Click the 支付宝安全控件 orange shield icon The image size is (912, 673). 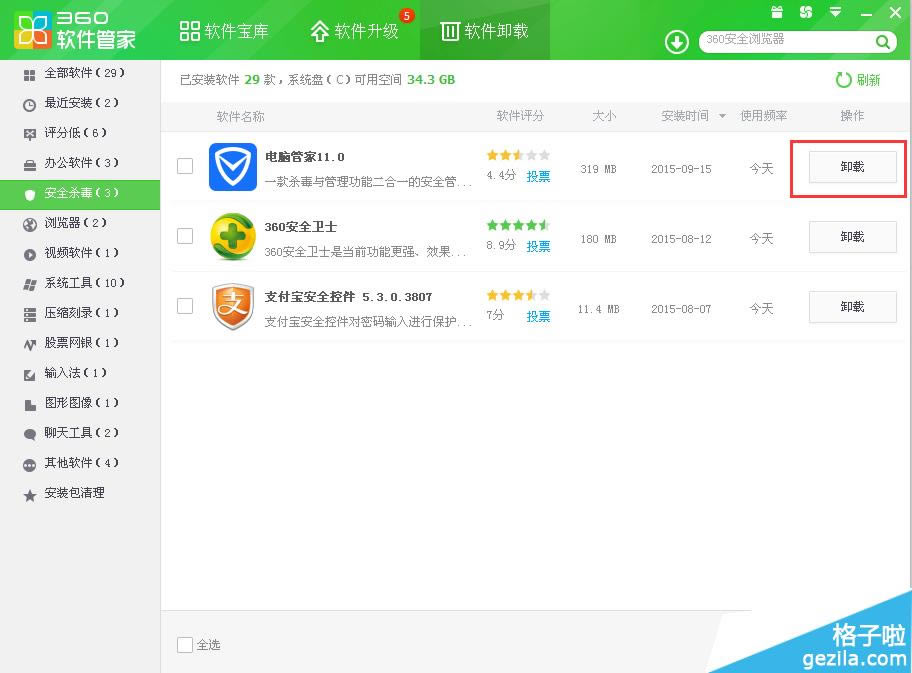point(232,307)
